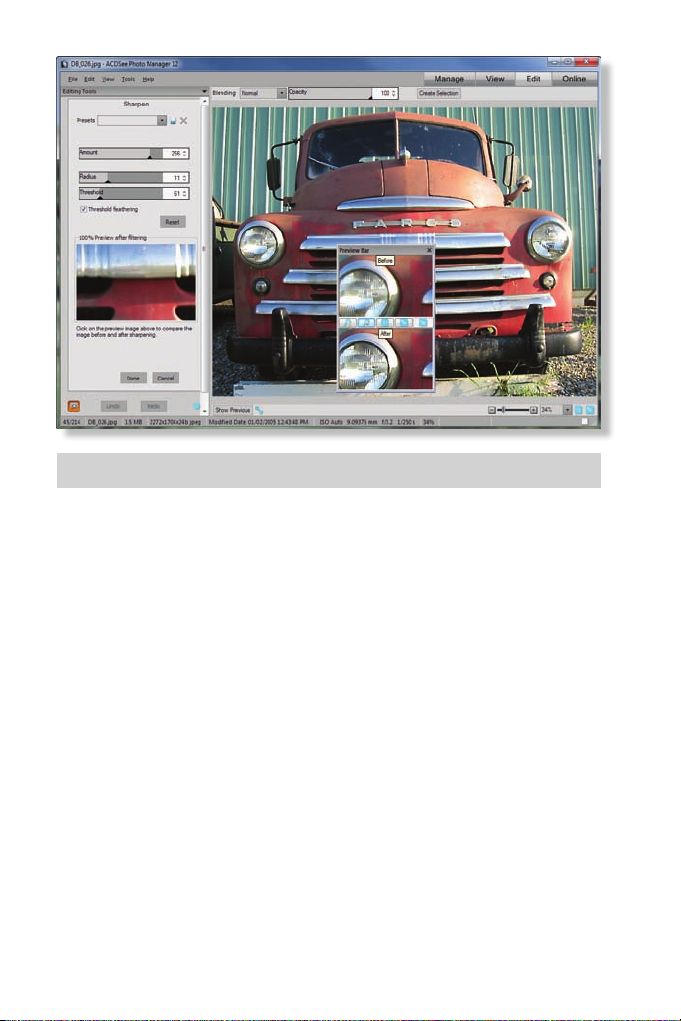Image resolution: width=681 pixels, height=1021 pixels.
Task: Delete preset using the X icon
Action: click(184, 121)
